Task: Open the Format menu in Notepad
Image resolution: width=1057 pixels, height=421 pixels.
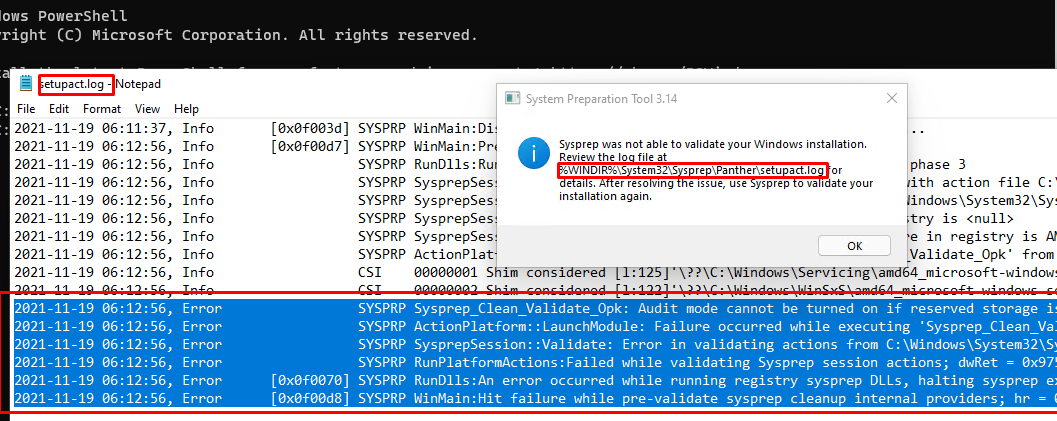Action: [x=102, y=108]
